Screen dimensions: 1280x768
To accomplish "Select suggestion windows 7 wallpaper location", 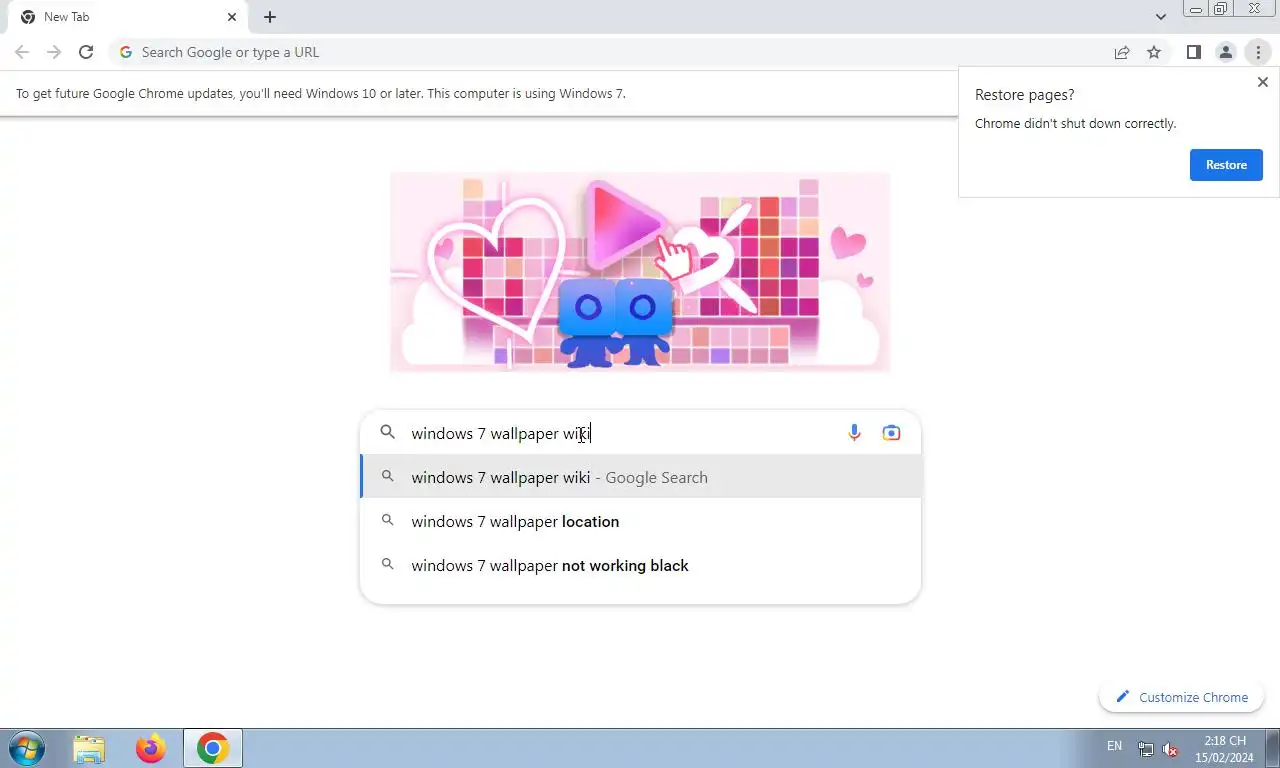I will point(641,521).
